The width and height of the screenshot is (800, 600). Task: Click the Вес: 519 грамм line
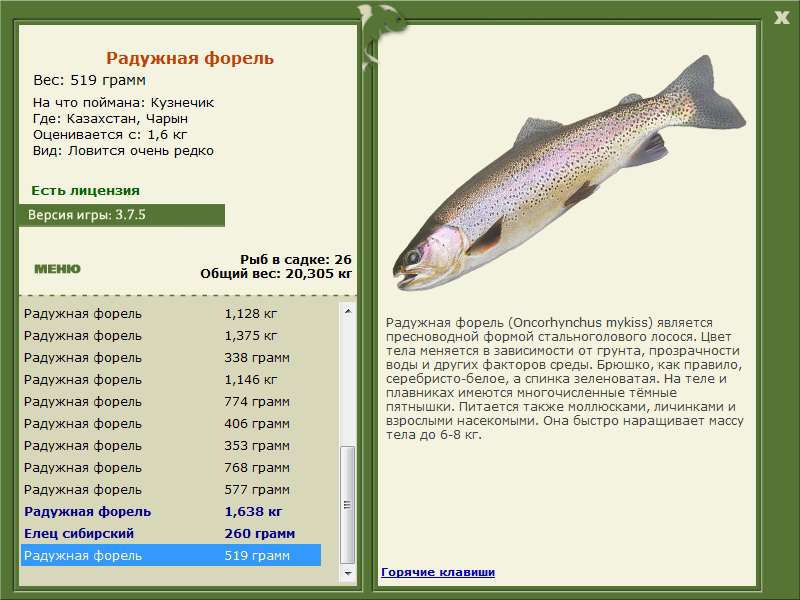coord(89,80)
